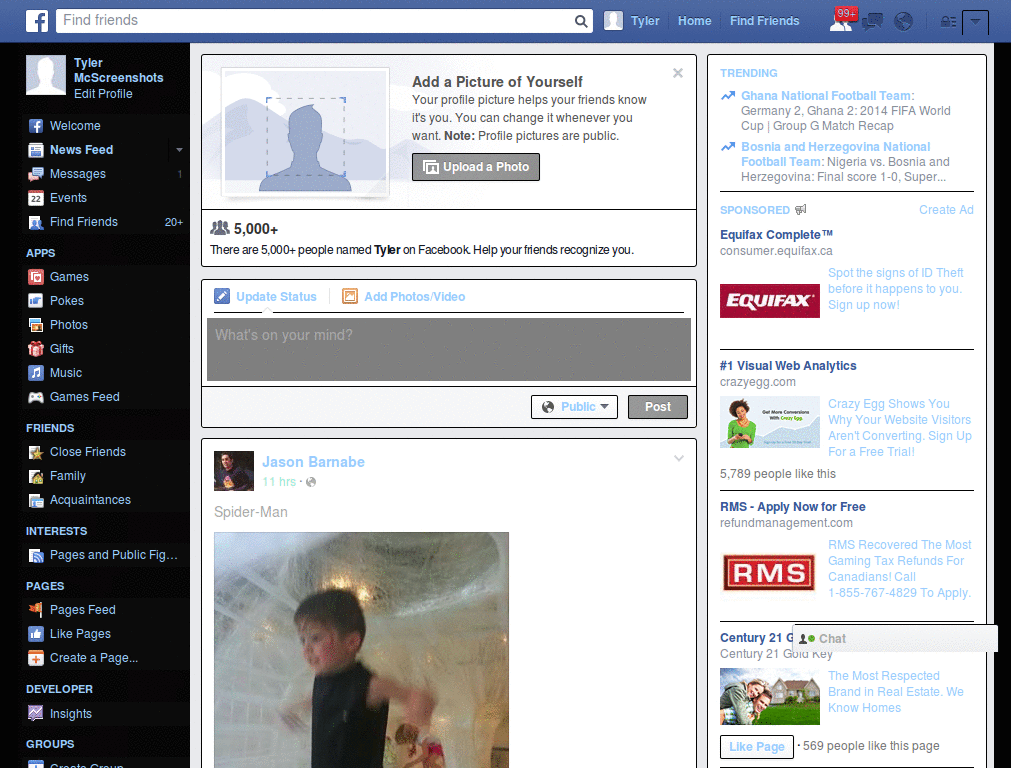The image size is (1024, 768).
Task: Open account menu dropdown arrow in top bar
Action: 975,22
